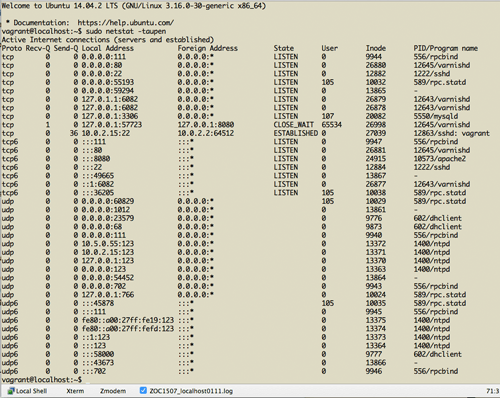The image size is (500, 398).
Task: Click local address 127.0.0.1:3306
Action: (x=110, y=116)
